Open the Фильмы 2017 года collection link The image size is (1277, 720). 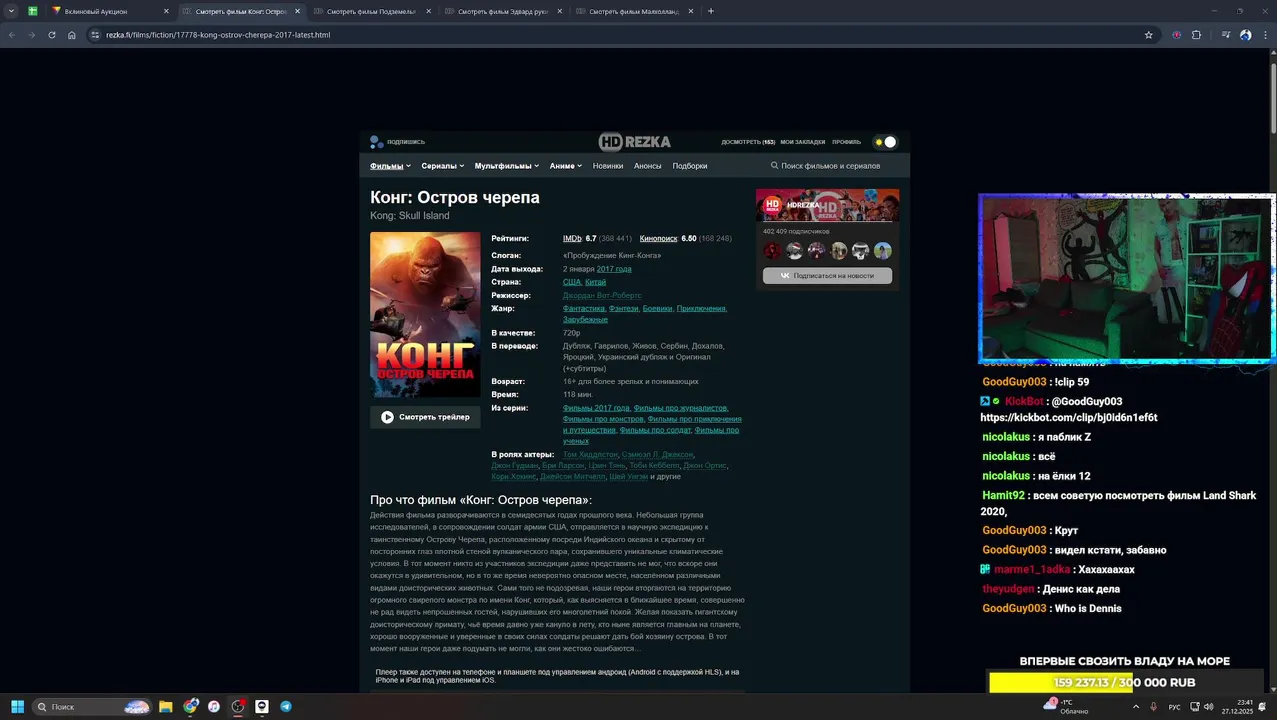click(x=596, y=408)
